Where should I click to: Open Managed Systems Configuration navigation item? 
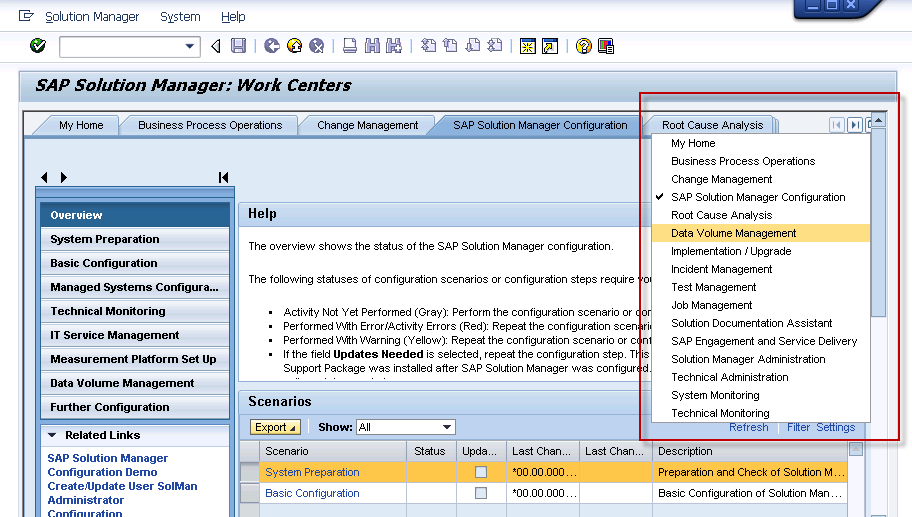coord(135,287)
